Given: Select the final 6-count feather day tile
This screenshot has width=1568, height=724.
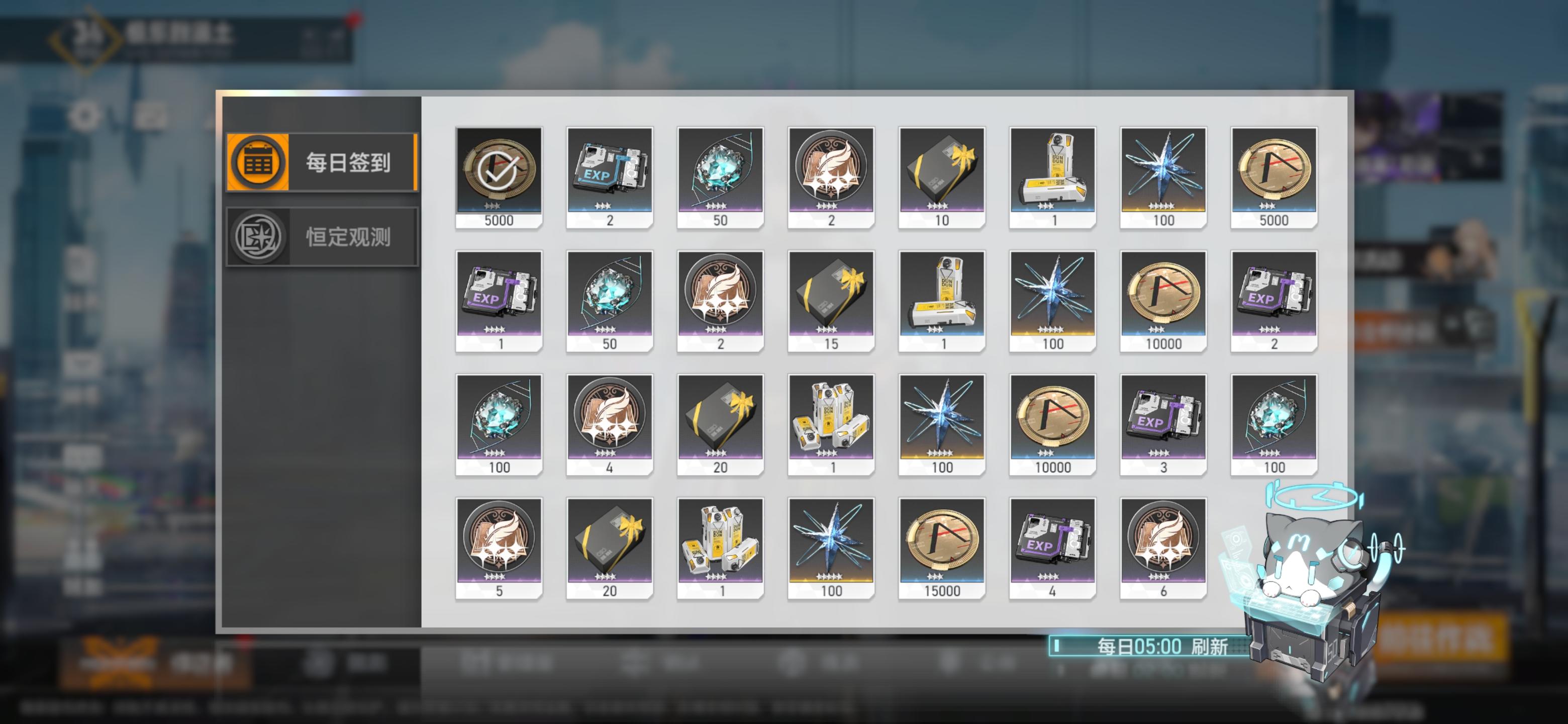Looking at the screenshot, I should tap(1163, 549).
